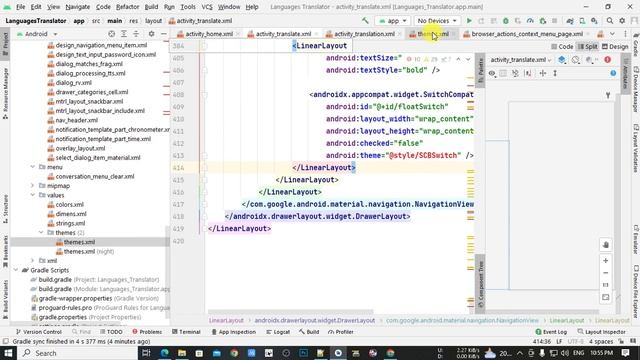Show hidden editor tabs chevron

[612, 34]
